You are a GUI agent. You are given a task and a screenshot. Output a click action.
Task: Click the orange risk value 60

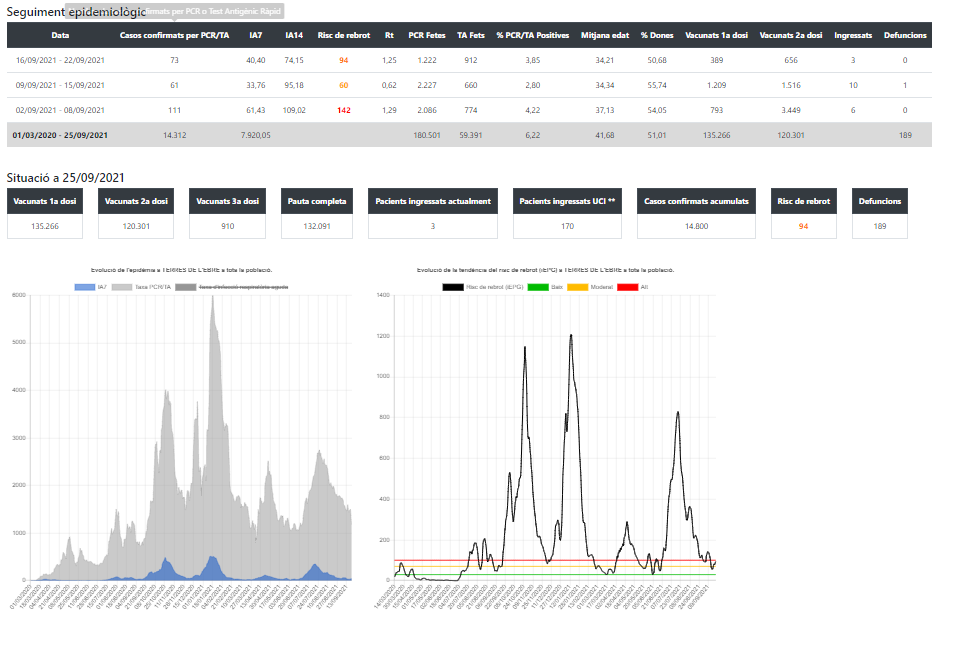point(344,85)
